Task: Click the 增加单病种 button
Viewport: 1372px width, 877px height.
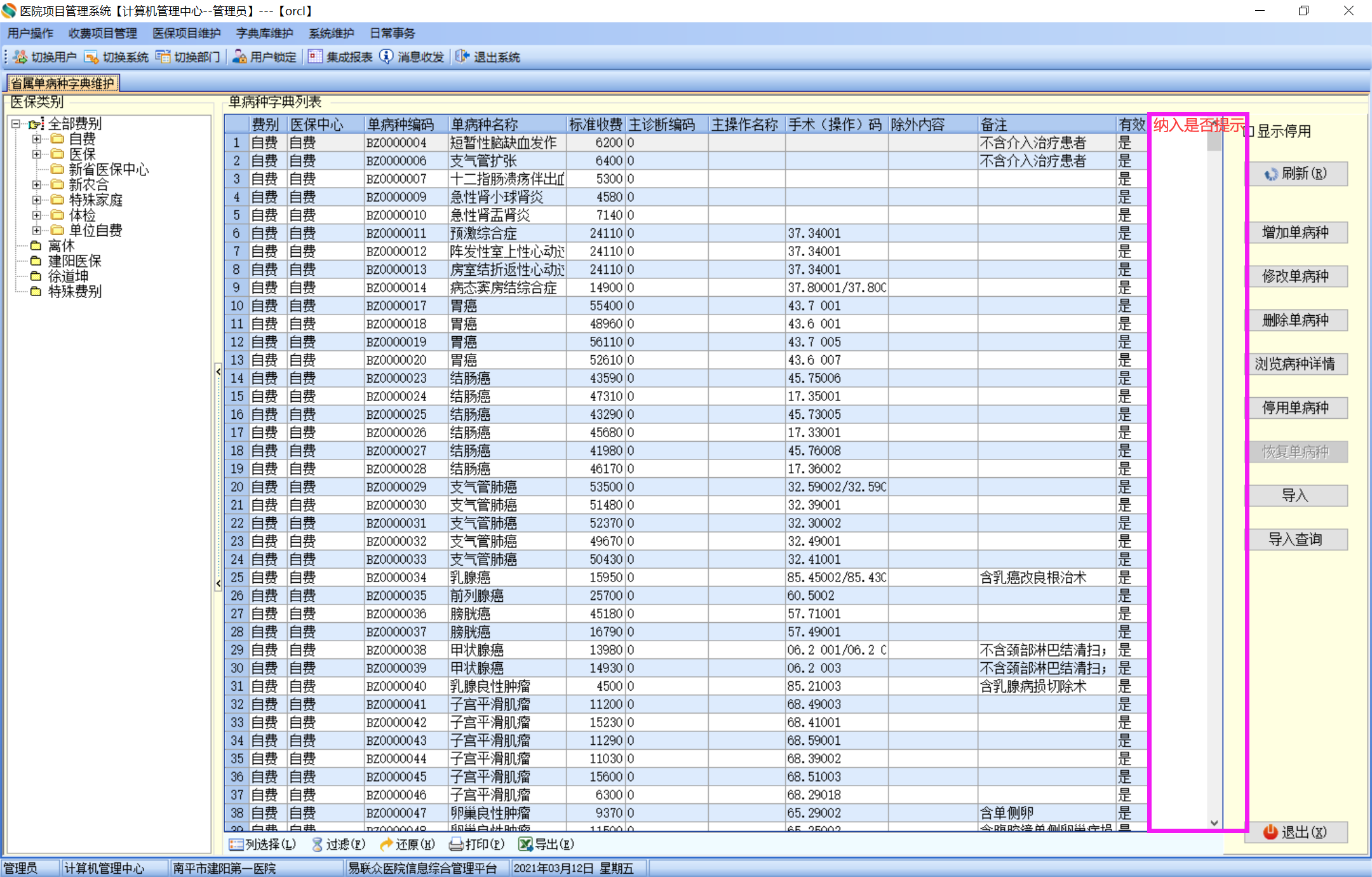Action: (1295, 233)
